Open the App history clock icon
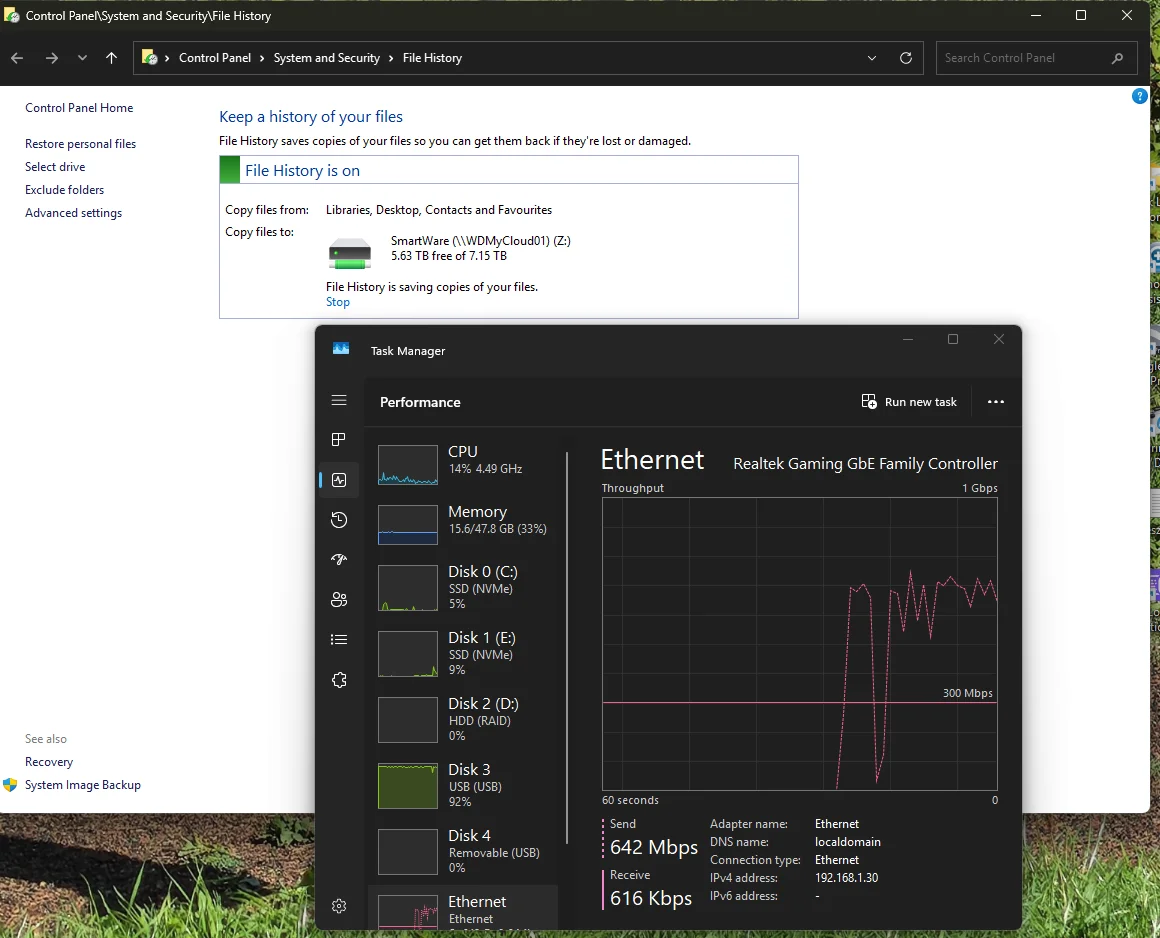This screenshot has height=938, width=1160. tap(339, 520)
